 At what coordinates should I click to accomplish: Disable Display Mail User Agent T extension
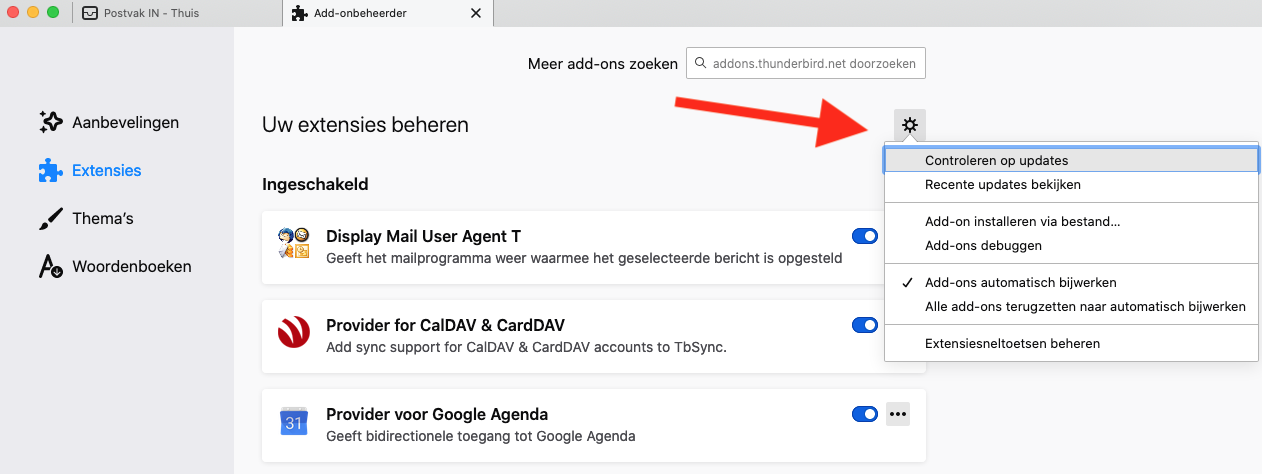point(864,236)
